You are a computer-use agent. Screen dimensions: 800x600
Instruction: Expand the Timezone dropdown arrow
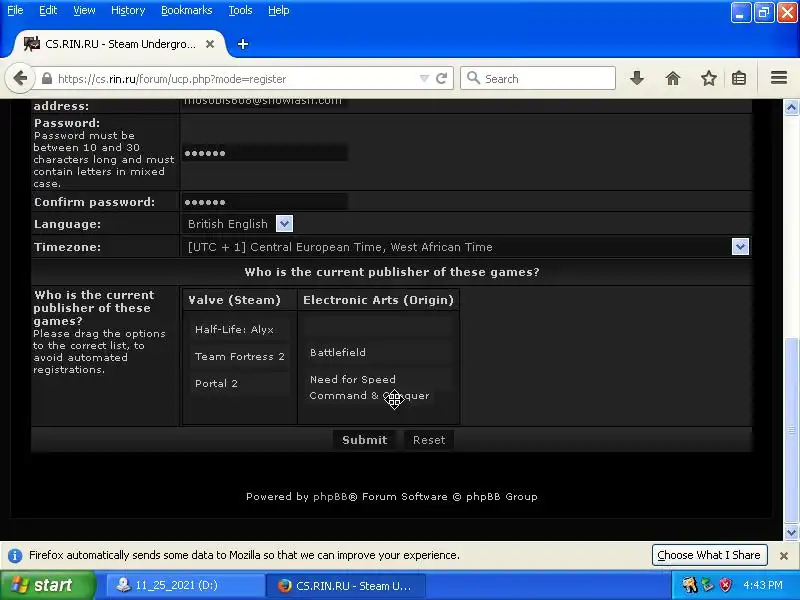pos(740,247)
